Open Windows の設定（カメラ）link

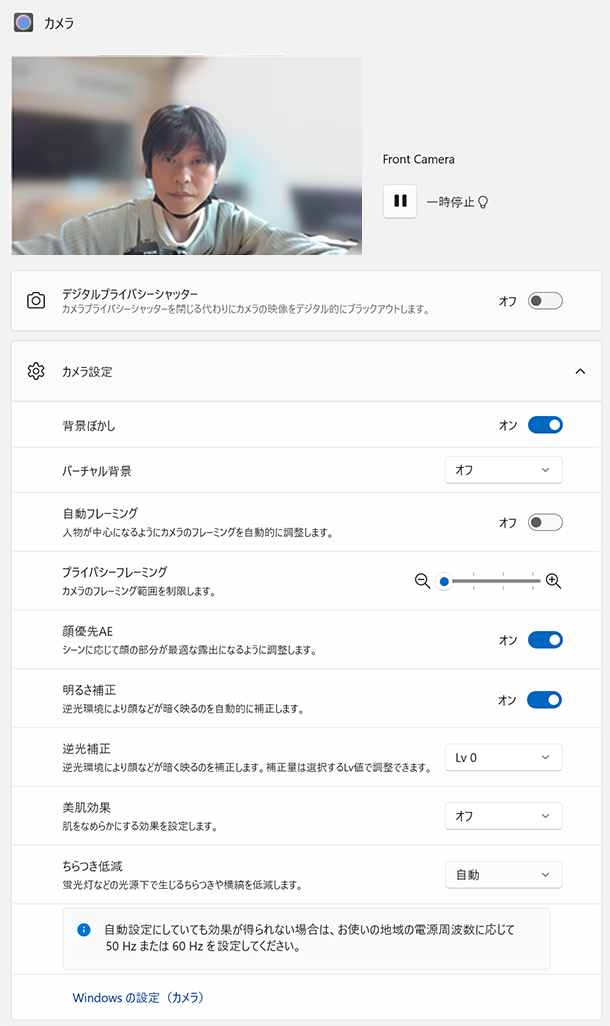pyautogui.click(x=138, y=998)
